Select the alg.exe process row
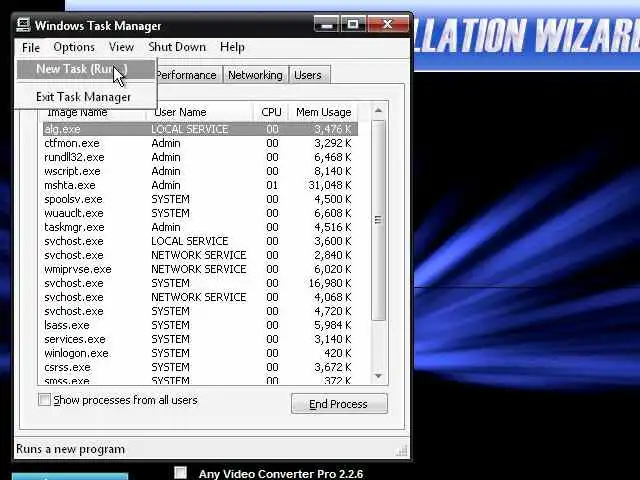The image size is (640, 480). click(x=200, y=129)
